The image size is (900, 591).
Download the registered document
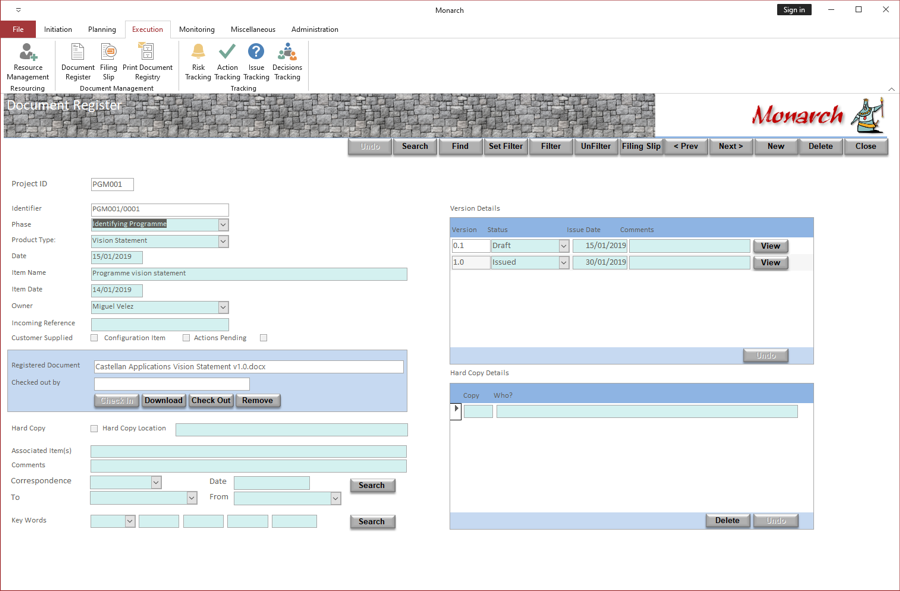pos(164,401)
